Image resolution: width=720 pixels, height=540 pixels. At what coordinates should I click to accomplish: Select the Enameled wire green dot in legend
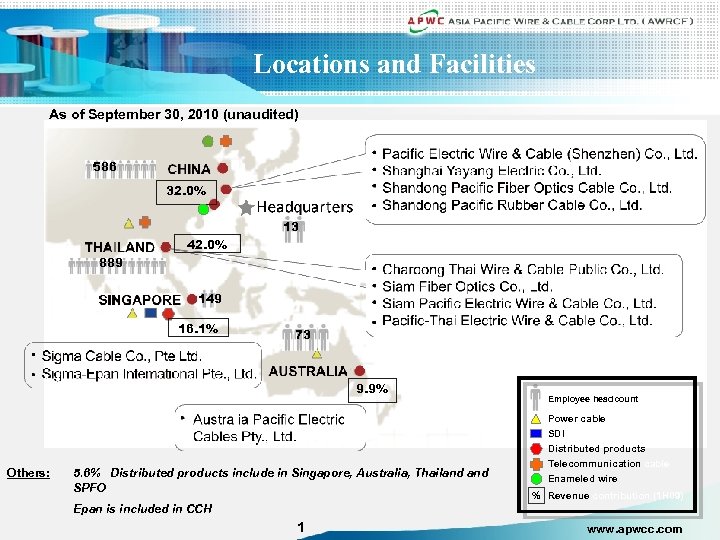coord(536,479)
